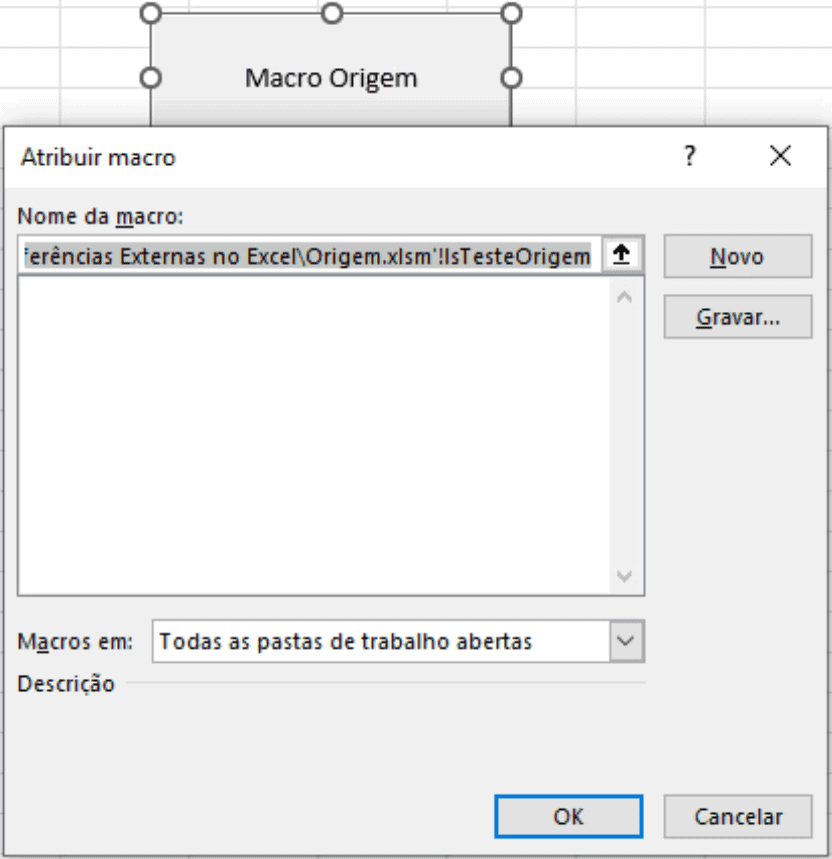
Task: Confirm with the OK button
Action: [568, 816]
